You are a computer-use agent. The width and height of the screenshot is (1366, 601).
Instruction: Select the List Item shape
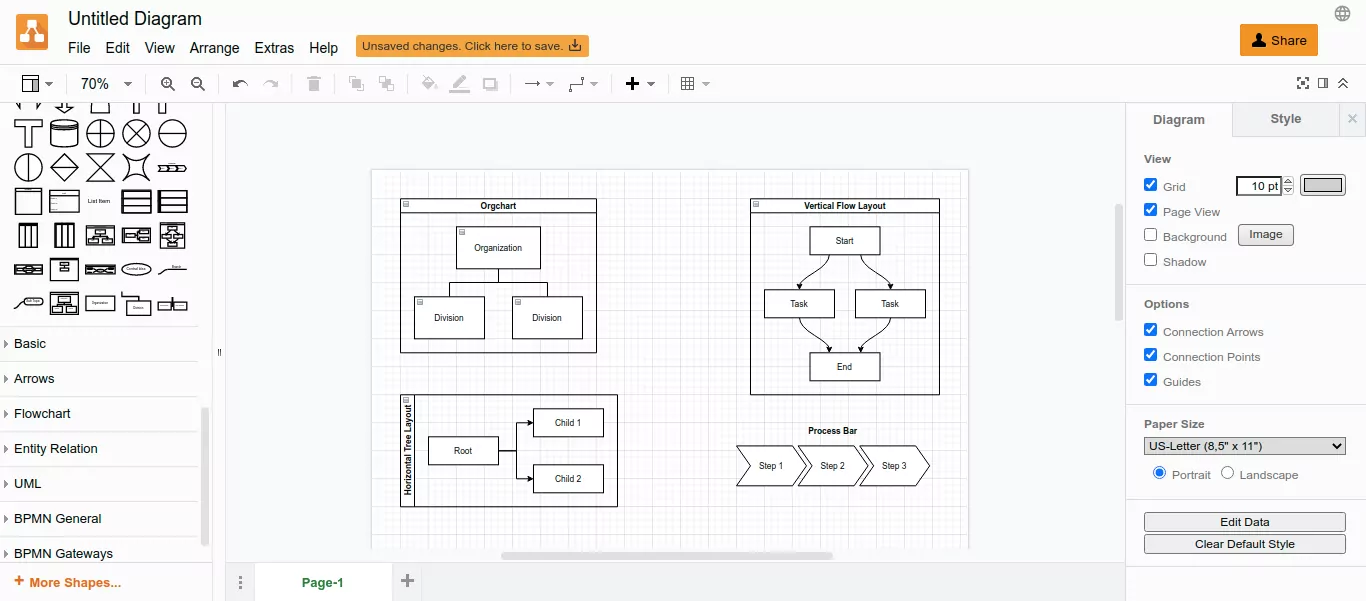[x=100, y=201]
